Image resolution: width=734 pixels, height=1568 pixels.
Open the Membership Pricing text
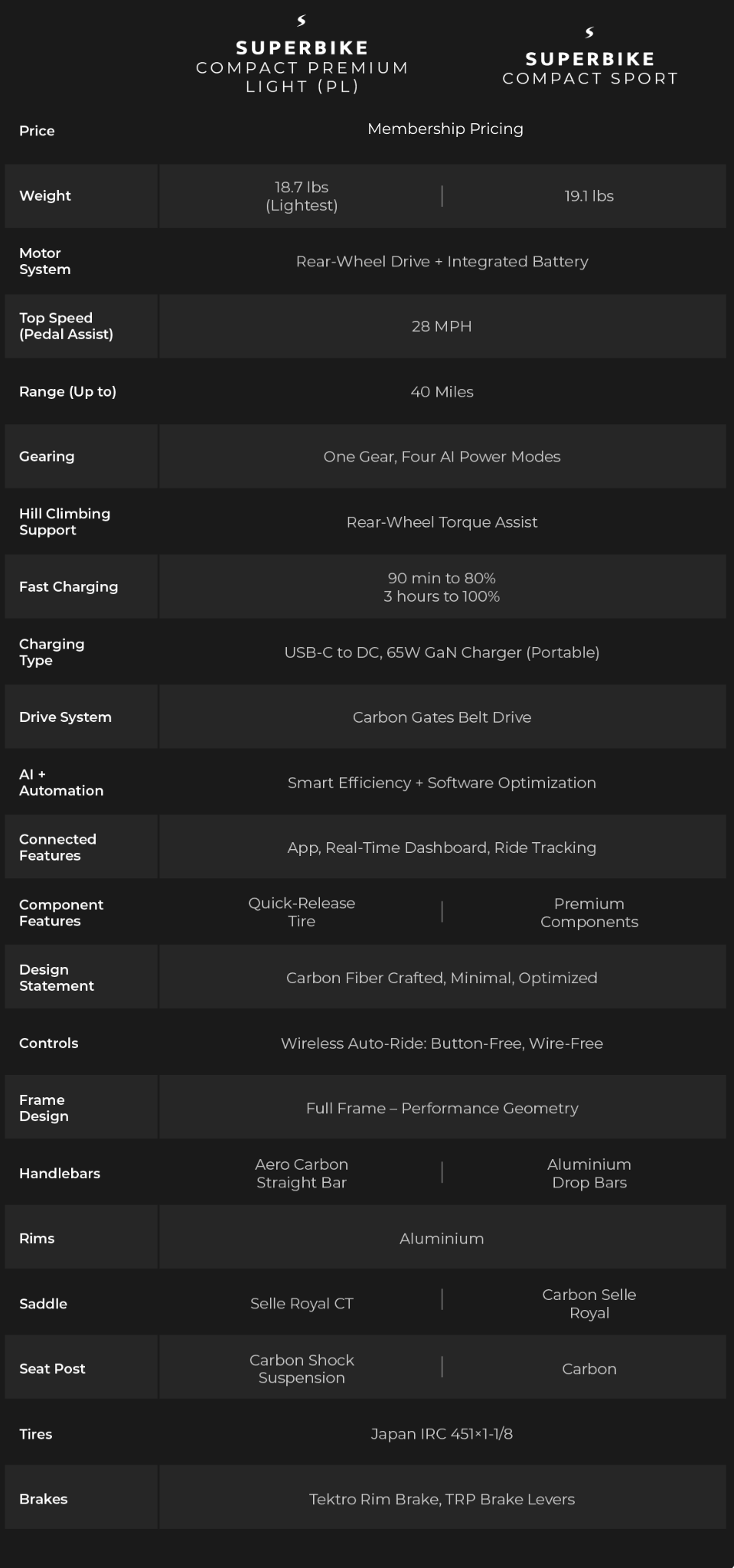coord(445,129)
